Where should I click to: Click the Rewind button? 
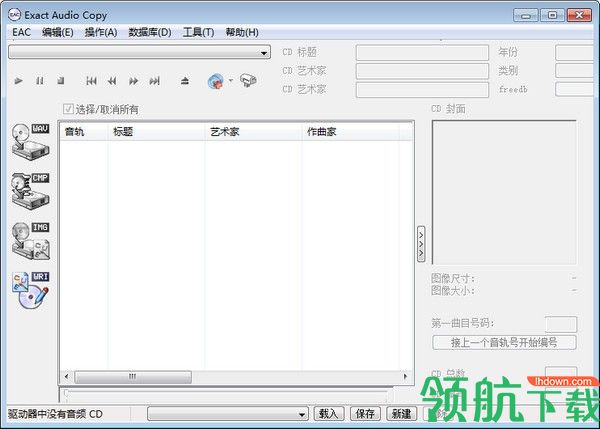(112, 81)
